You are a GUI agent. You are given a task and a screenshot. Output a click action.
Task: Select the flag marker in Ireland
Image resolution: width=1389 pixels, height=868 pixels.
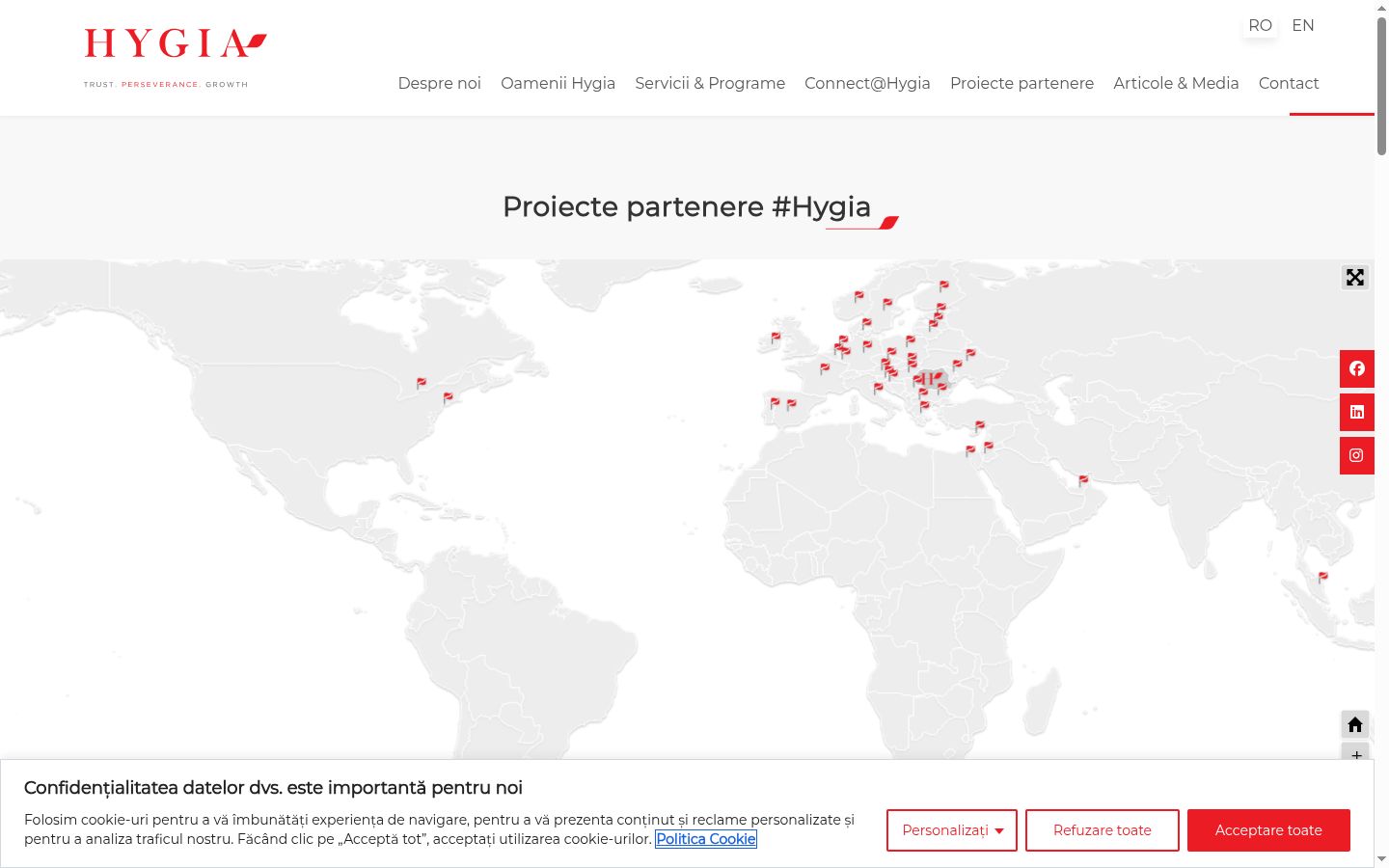[x=776, y=338]
